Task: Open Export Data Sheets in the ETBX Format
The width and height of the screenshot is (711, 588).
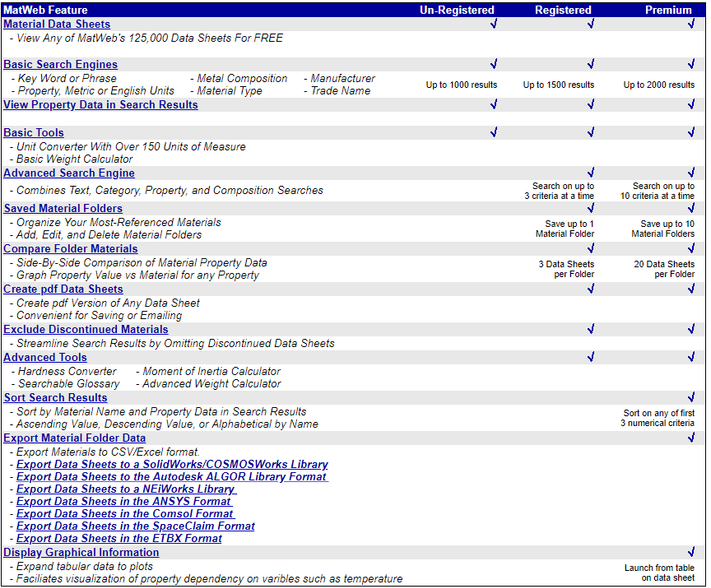Action: tap(119, 539)
